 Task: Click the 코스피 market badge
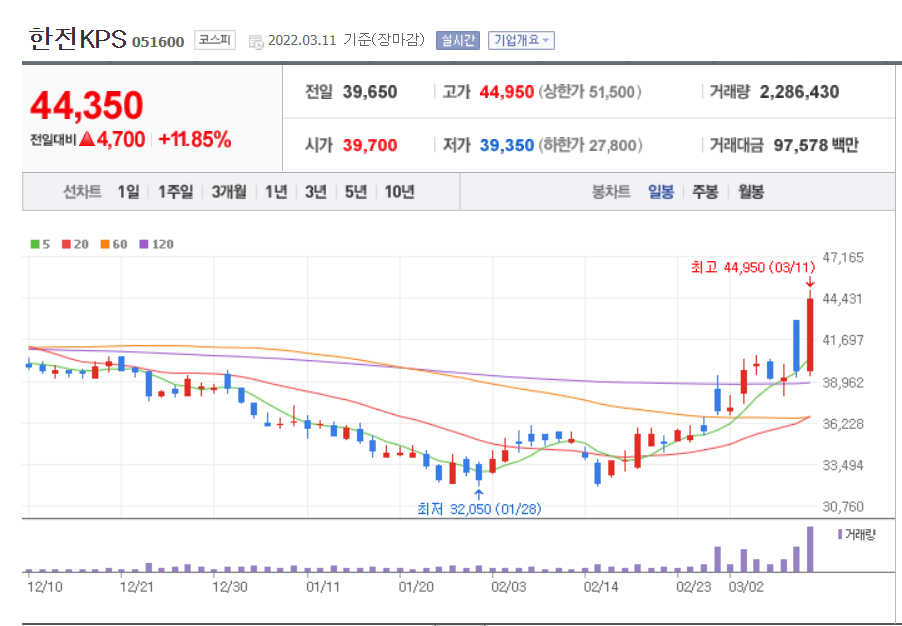[x=215, y=40]
